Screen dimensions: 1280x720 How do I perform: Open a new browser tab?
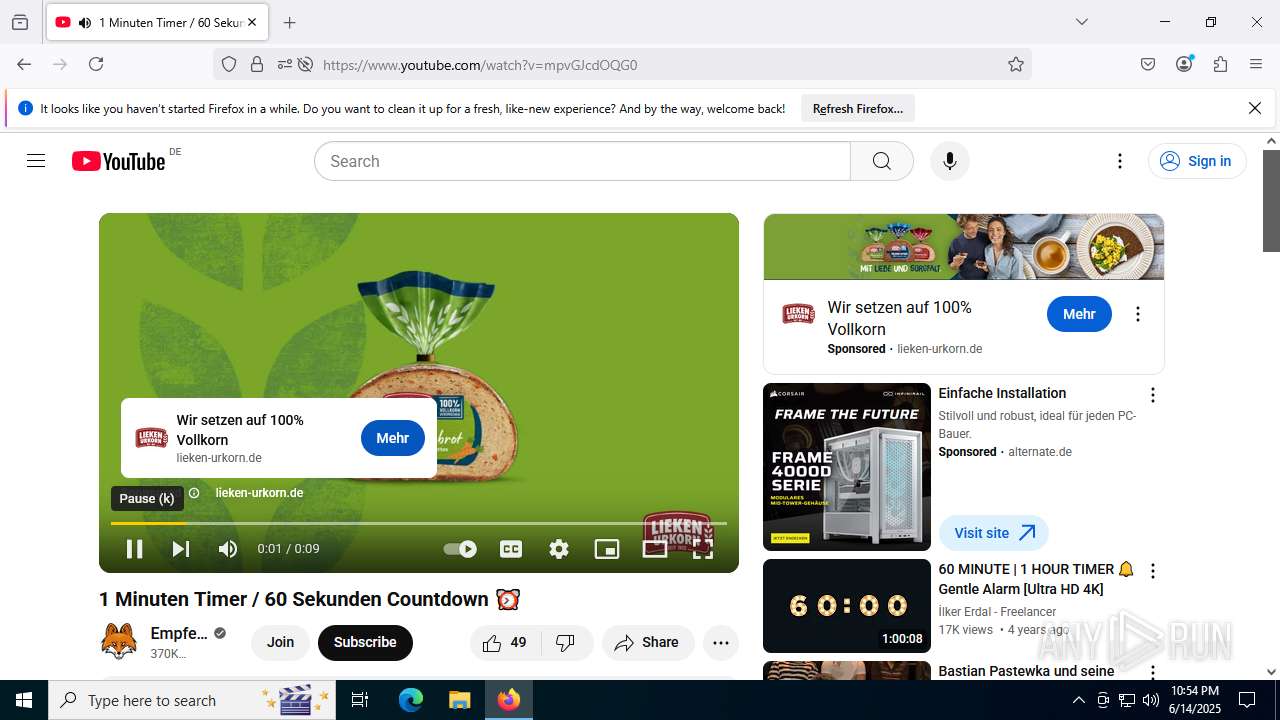pyautogui.click(x=289, y=22)
